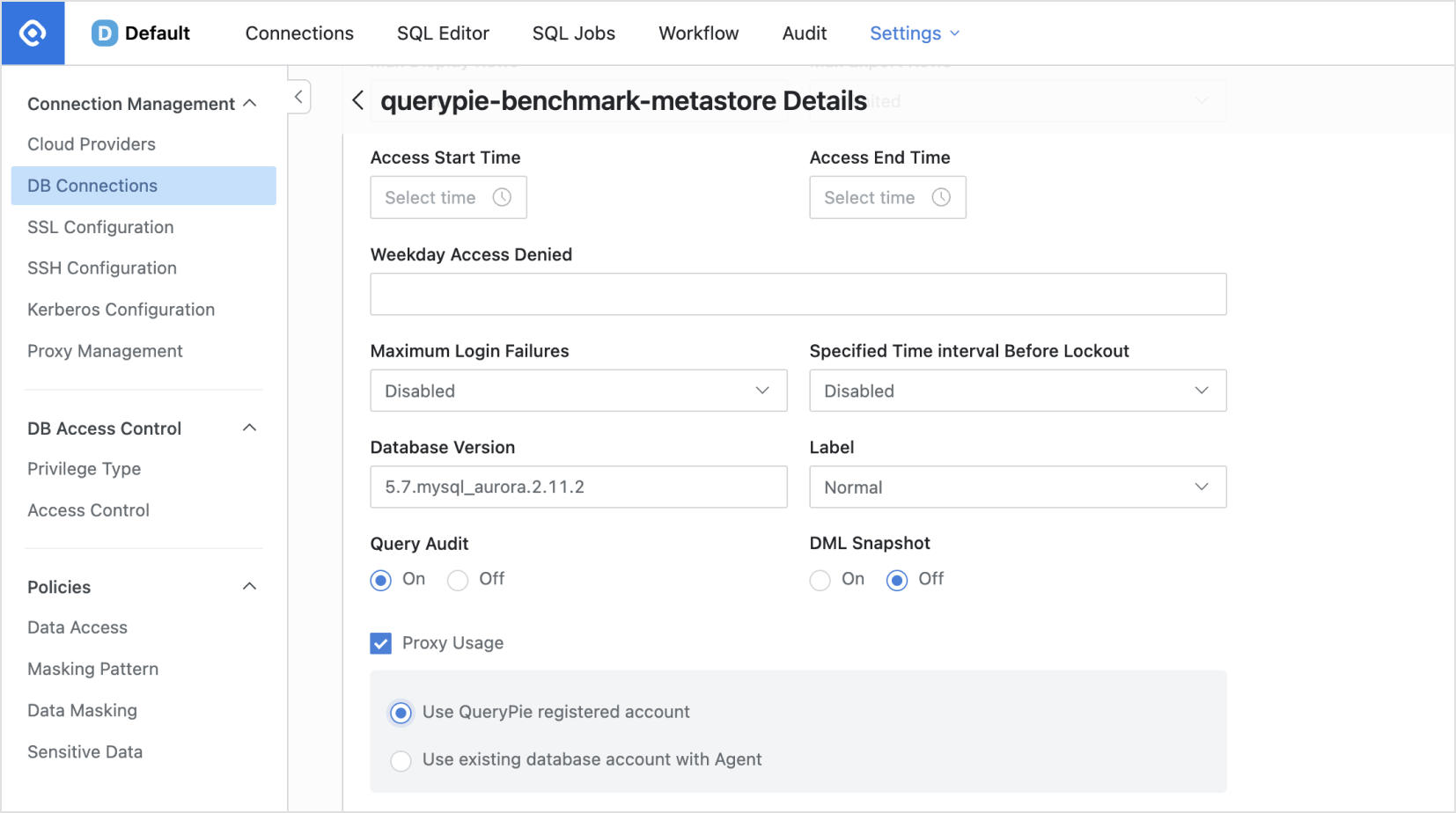The width and height of the screenshot is (1456, 813).
Task: Collapse the sidebar with arrow button
Action: 298,97
